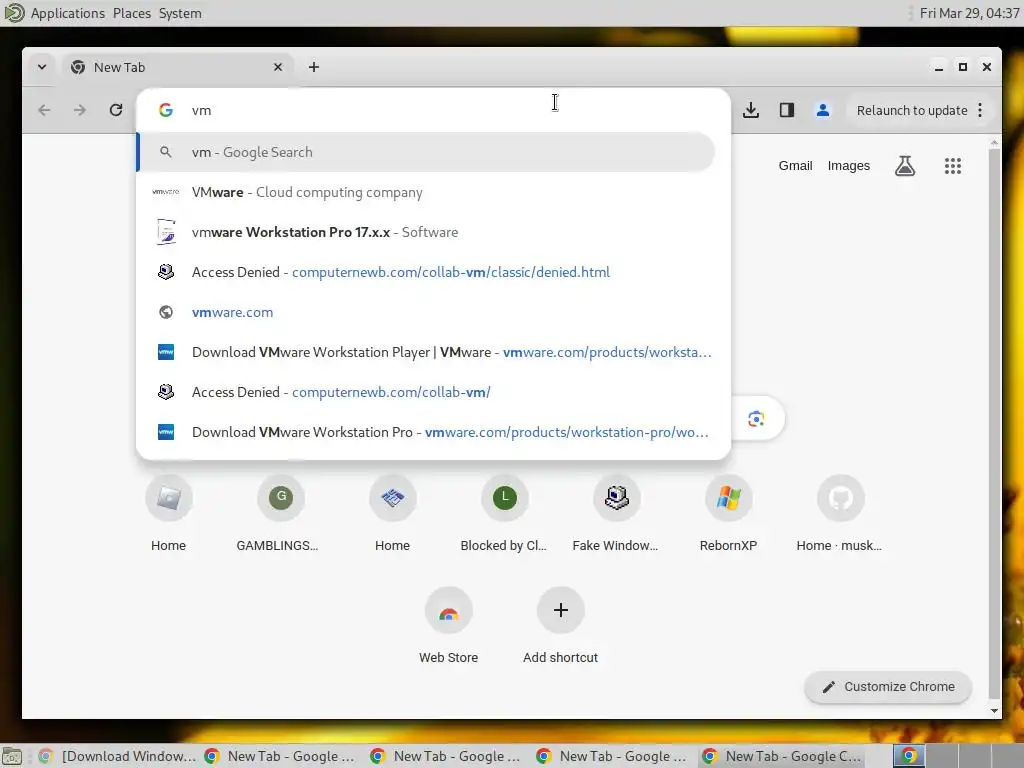Open the Chrome three-dot menu
1024x768 pixels.
click(980, 110)
